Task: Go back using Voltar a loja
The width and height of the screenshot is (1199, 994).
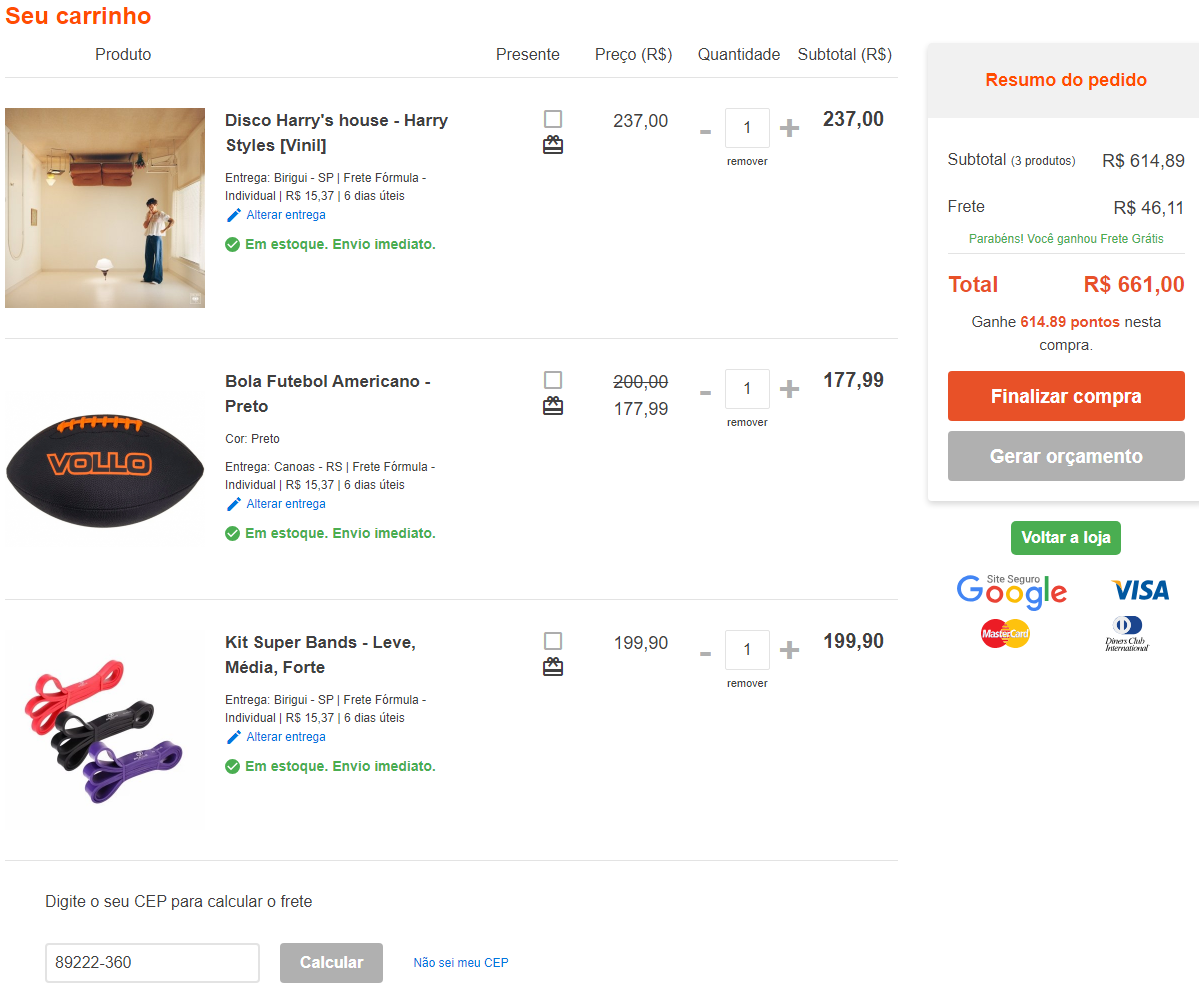Action: click(1066, 538)
